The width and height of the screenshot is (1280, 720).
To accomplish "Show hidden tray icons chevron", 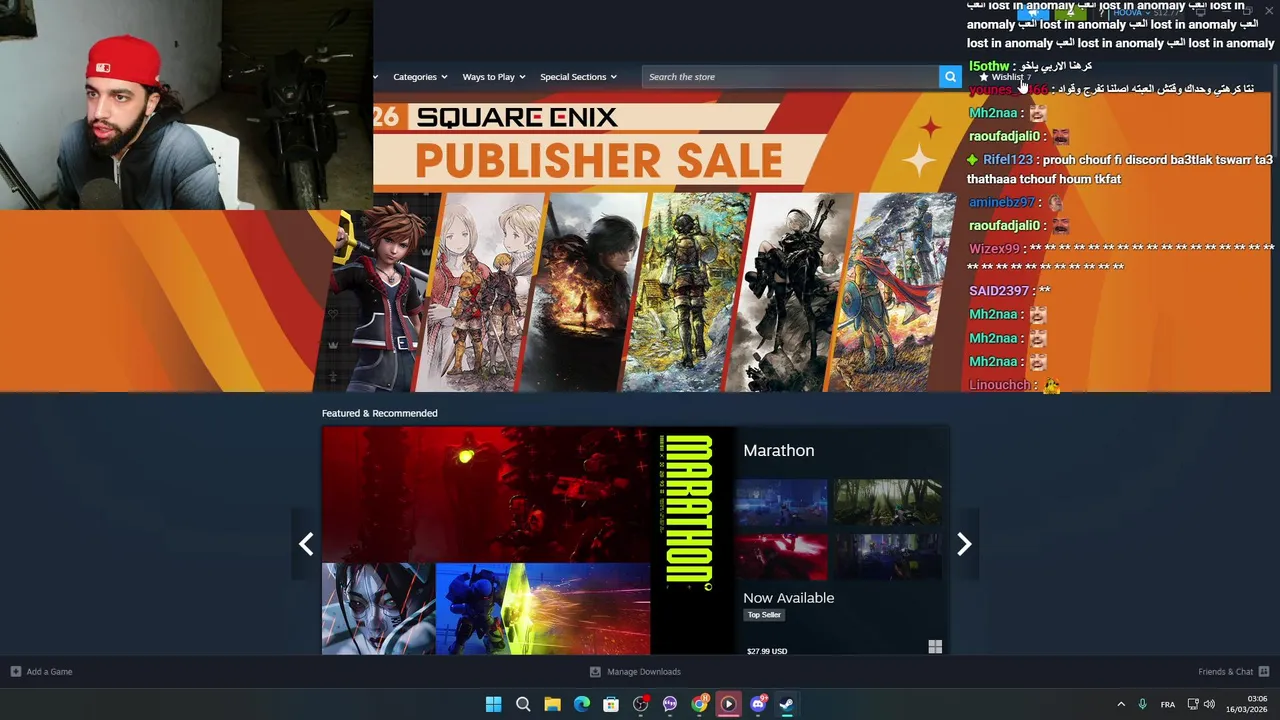I will [1121, 704].
